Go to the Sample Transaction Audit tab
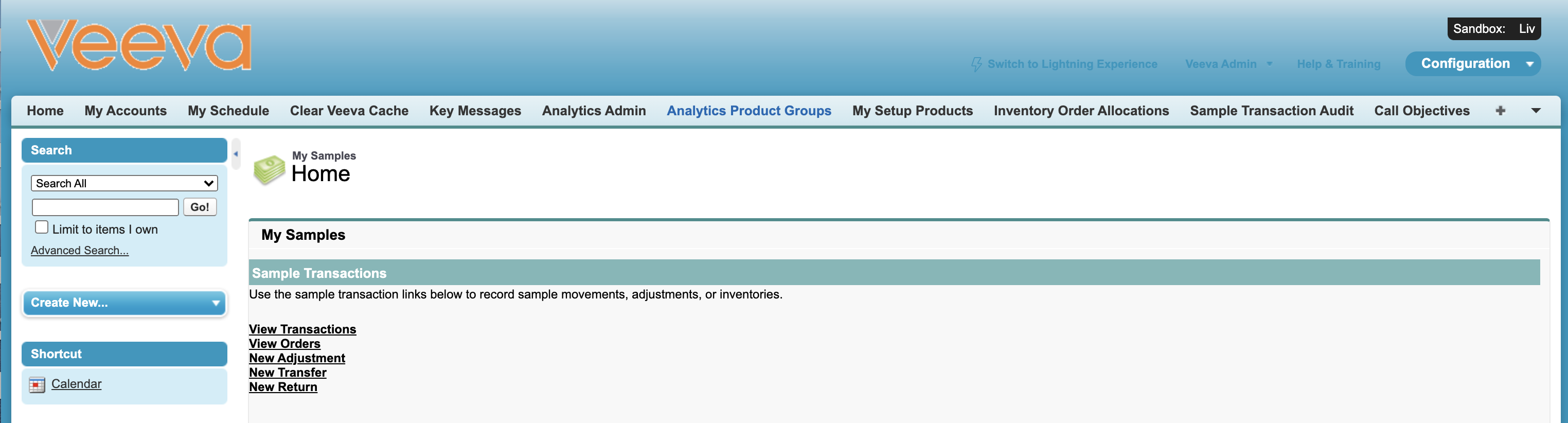Viewport: 1568px width, 423px height. [x=1271, y=111]
